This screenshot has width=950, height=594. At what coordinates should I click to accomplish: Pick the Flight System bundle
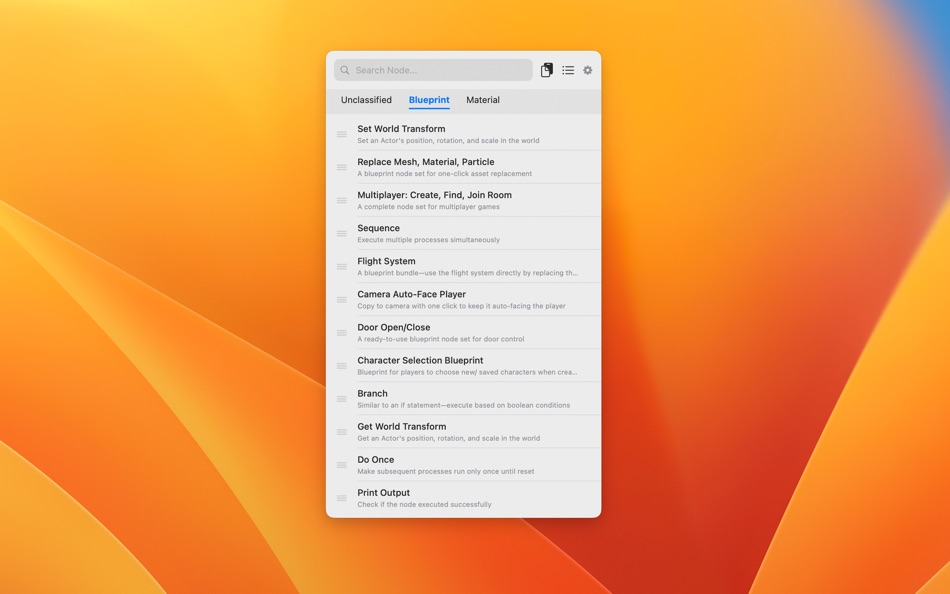pyautogui.click(x=463, y=266)
